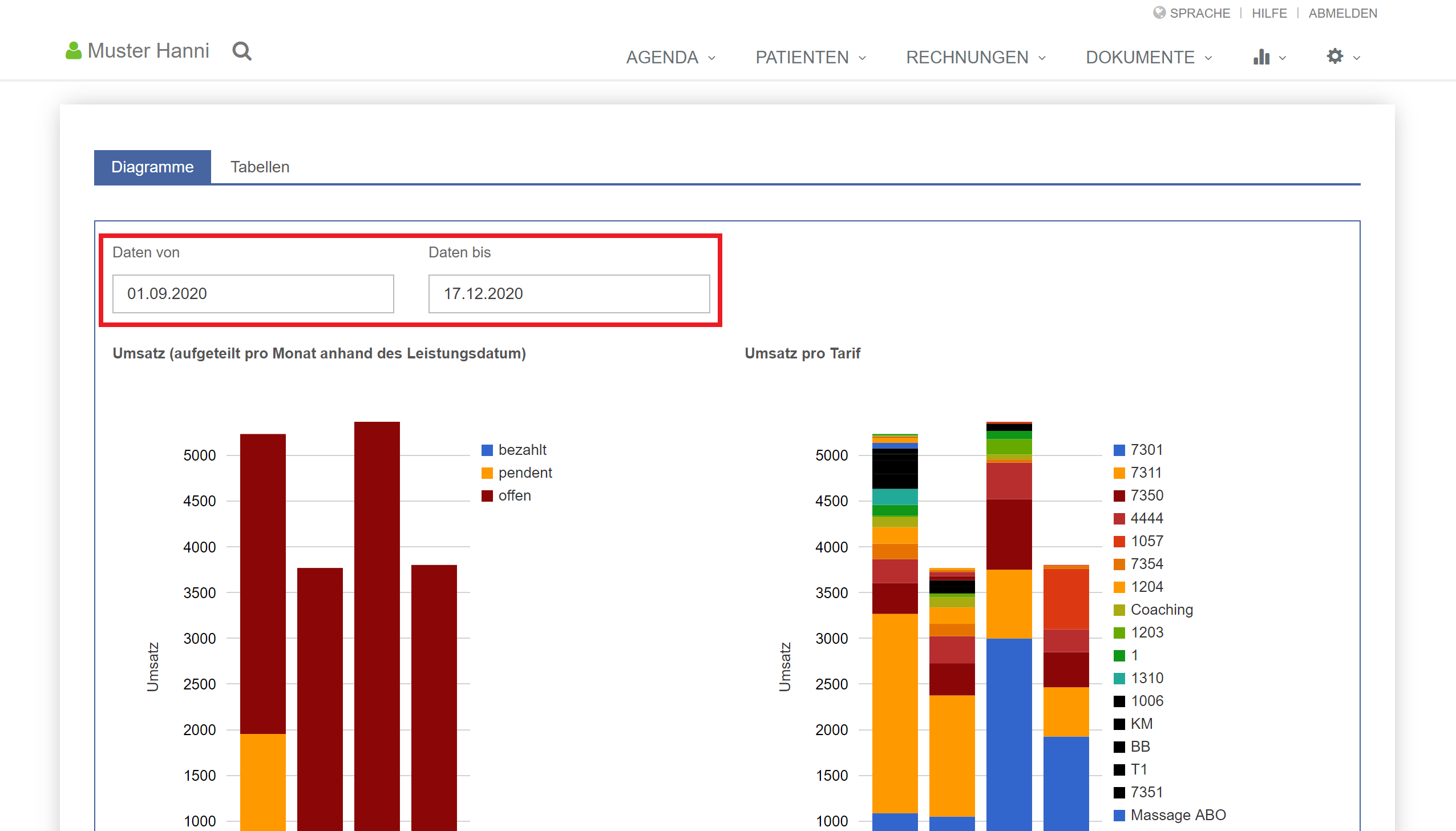Viewport: 1456px width, 831px height.
Task: Switch to the Diagramme tab
Action: (x=152, y=167)
